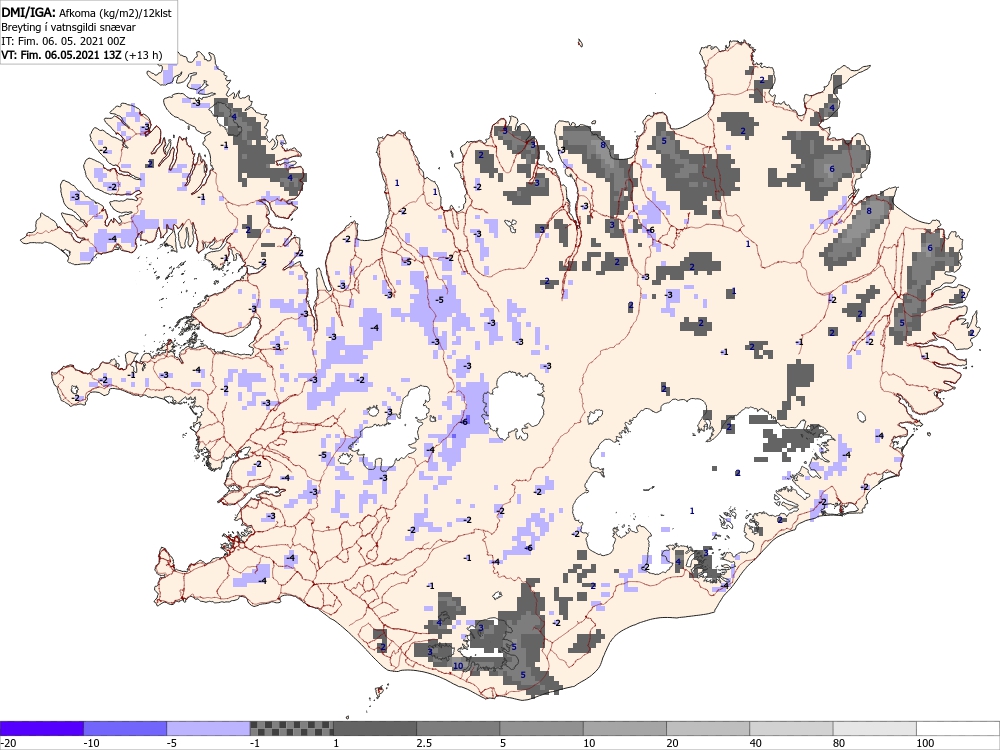Click the colorbar tick label "100"

tap(925, 743)
